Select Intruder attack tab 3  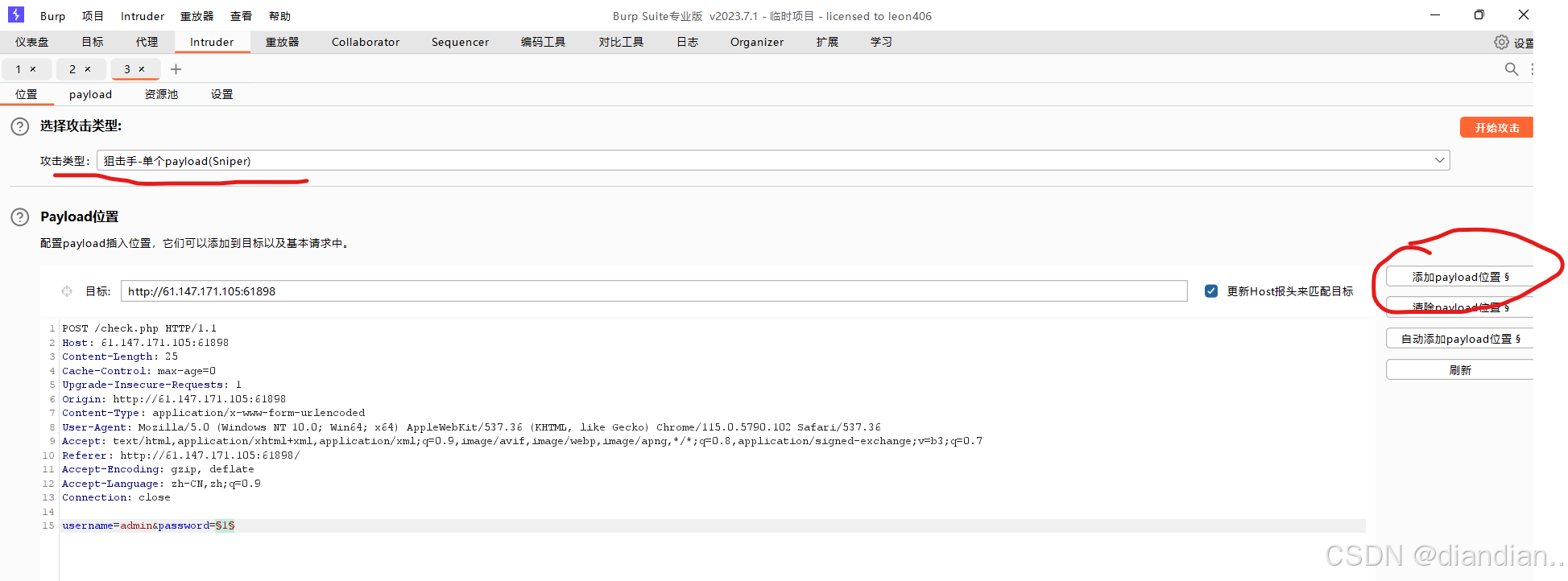click(x=127, y=69)
